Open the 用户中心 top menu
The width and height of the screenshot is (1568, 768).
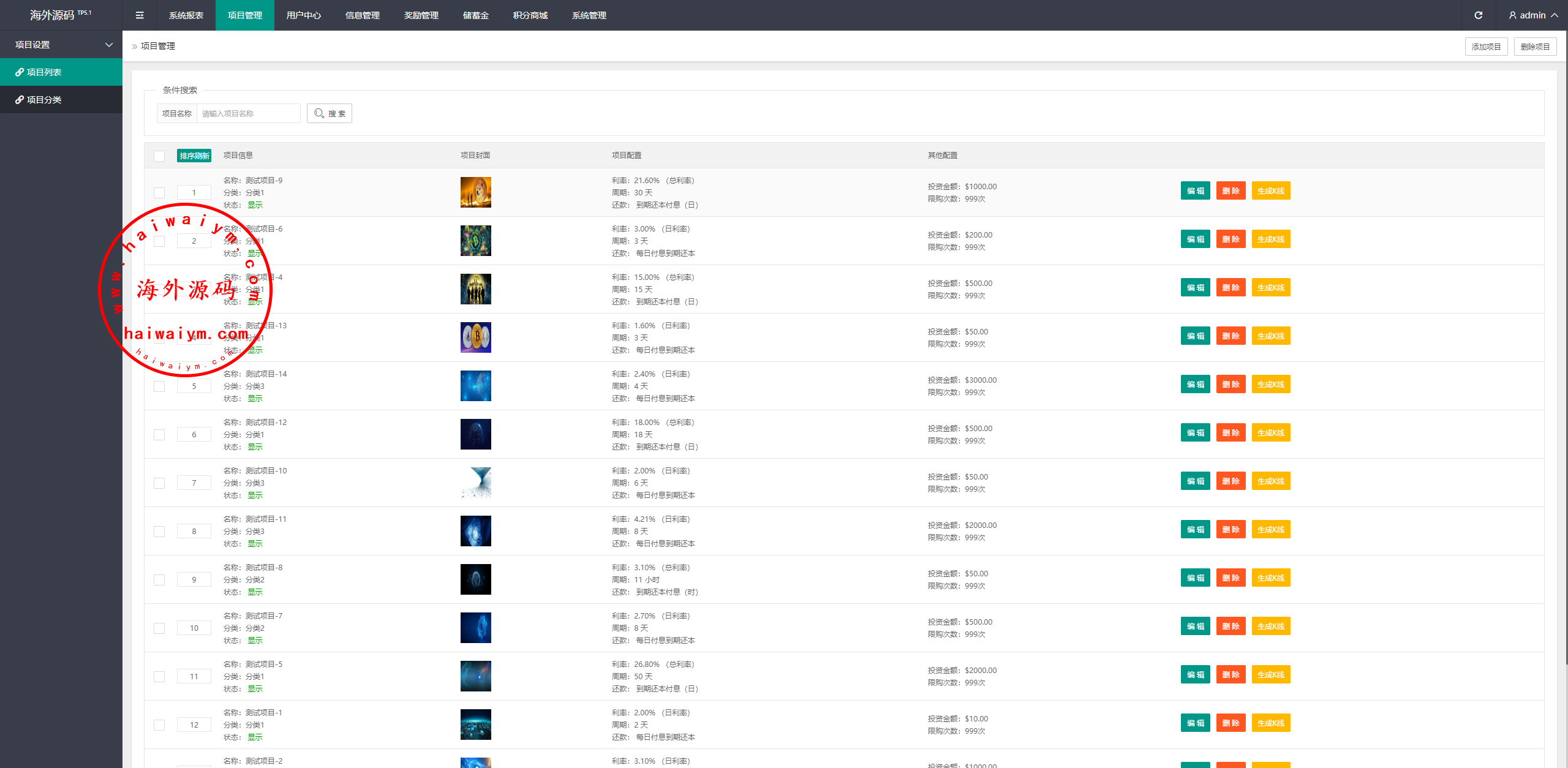[x=303, y=15]
